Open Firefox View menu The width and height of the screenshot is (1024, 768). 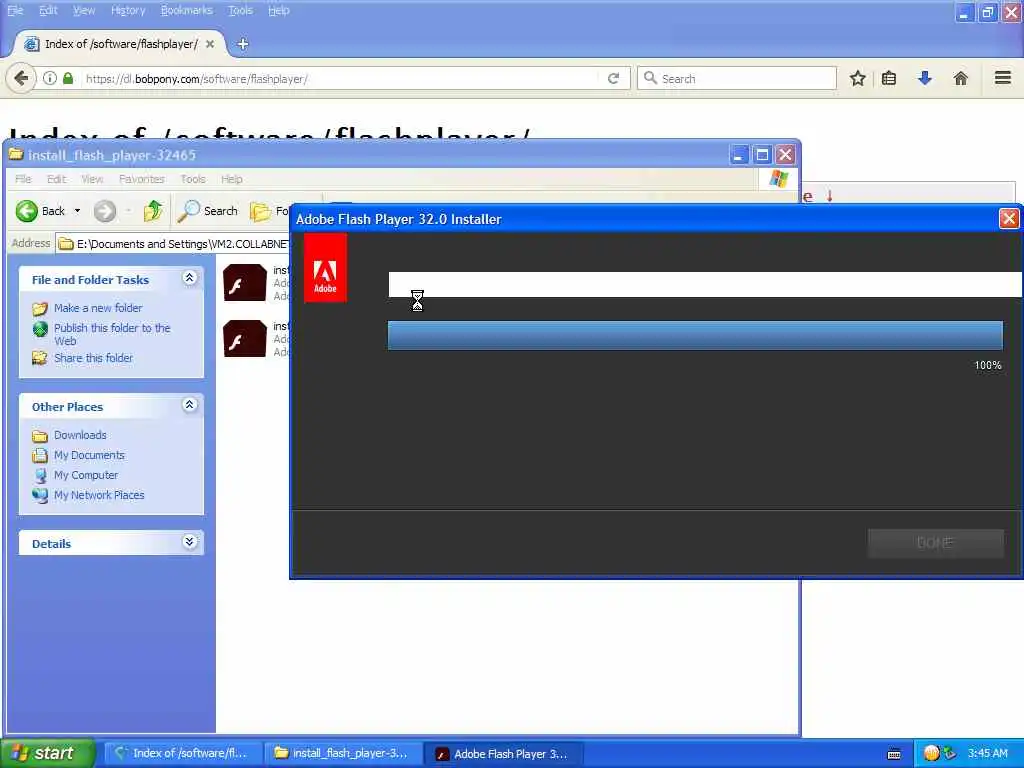84,10
